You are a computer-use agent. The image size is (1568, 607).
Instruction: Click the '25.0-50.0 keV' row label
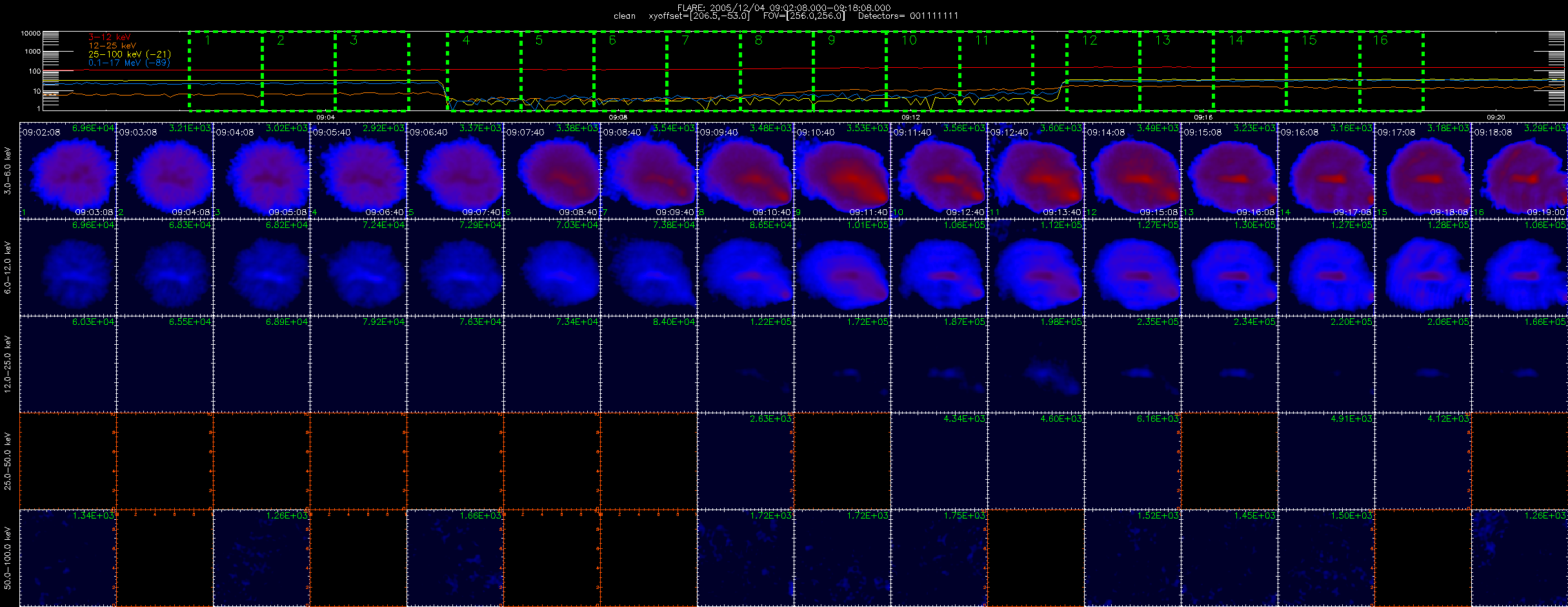(x=8, y=462)
